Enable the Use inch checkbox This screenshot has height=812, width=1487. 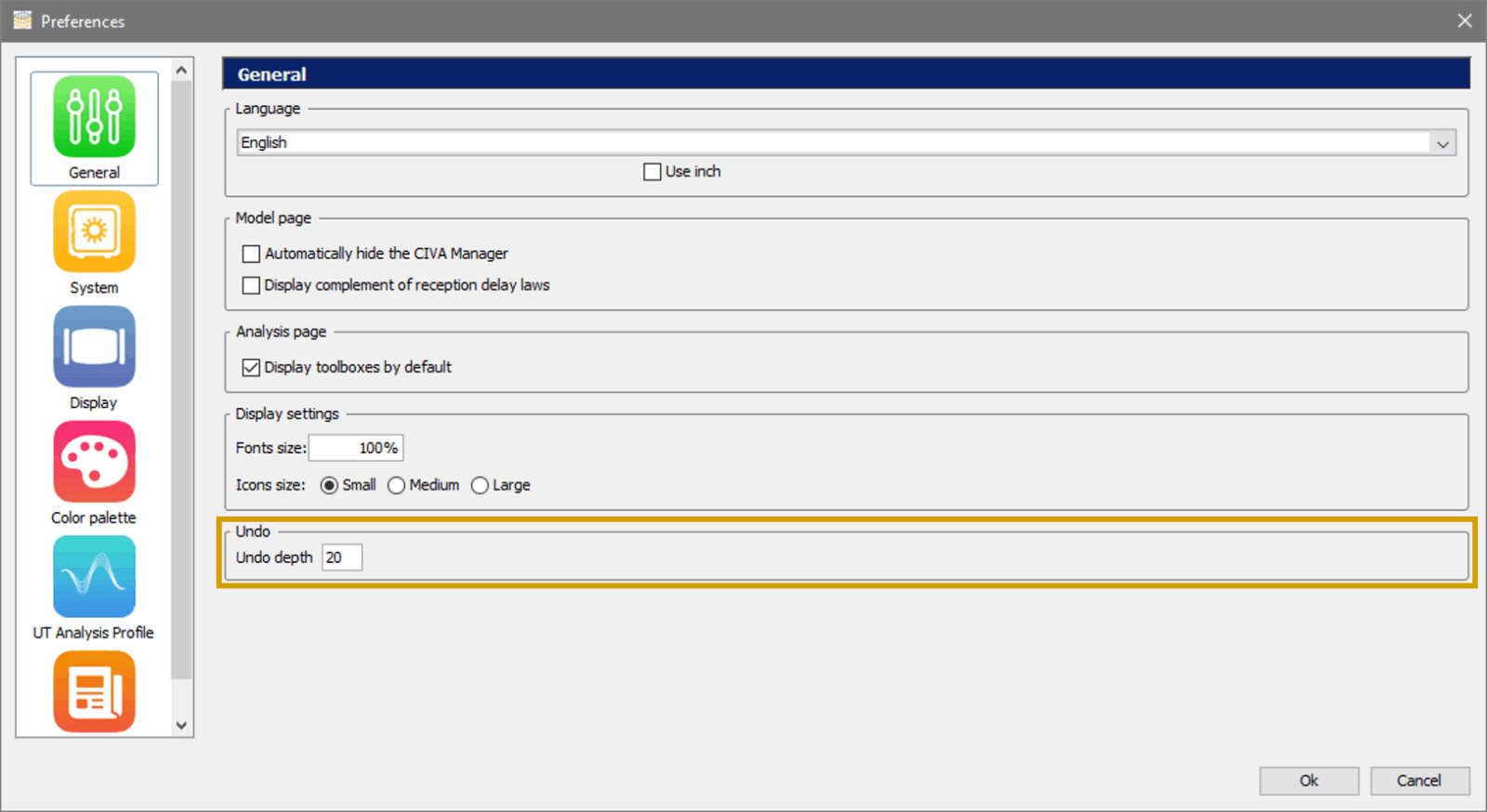(652, 172)
